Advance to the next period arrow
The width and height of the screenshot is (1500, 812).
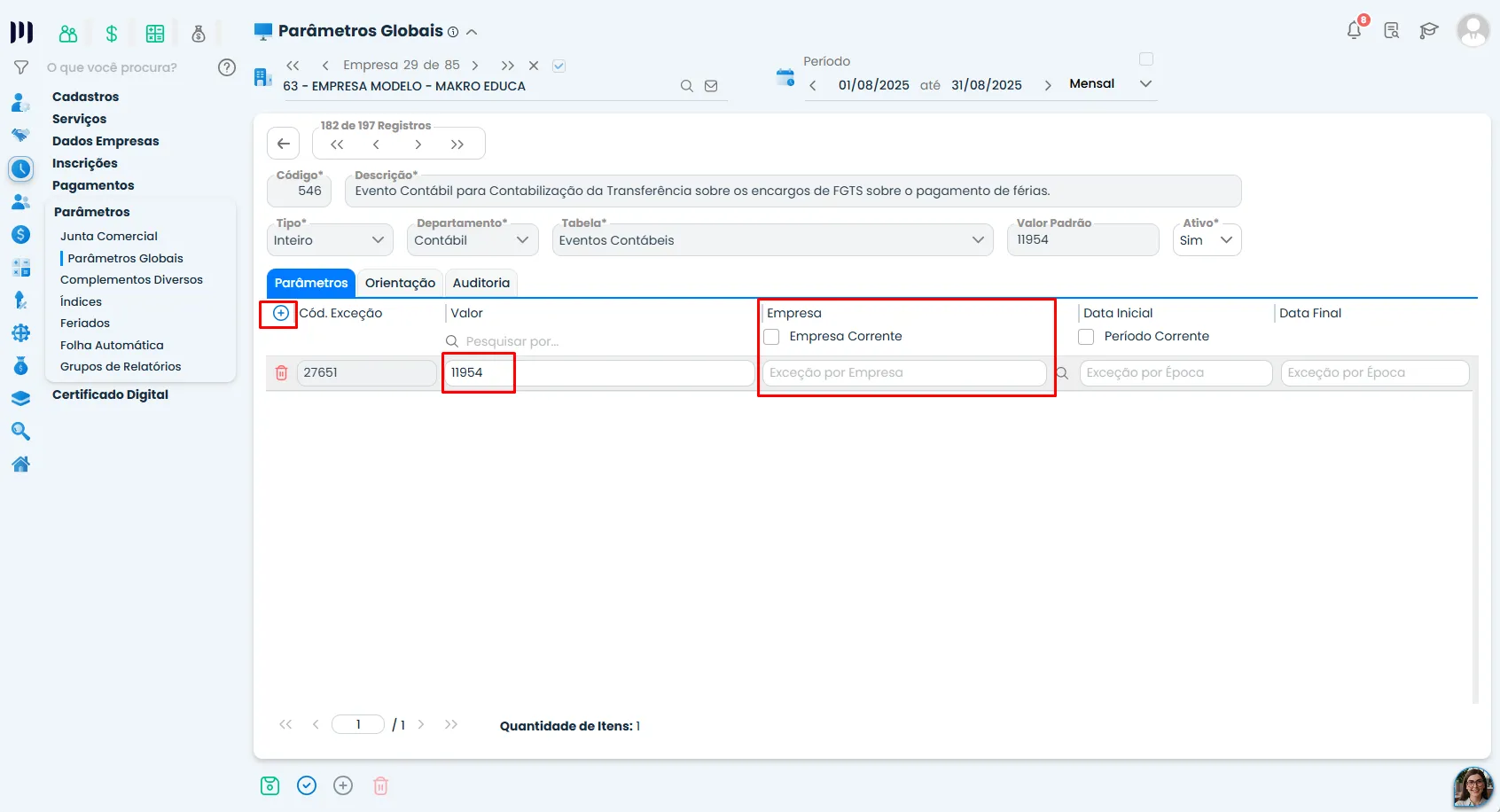[x=1048, y=85]
